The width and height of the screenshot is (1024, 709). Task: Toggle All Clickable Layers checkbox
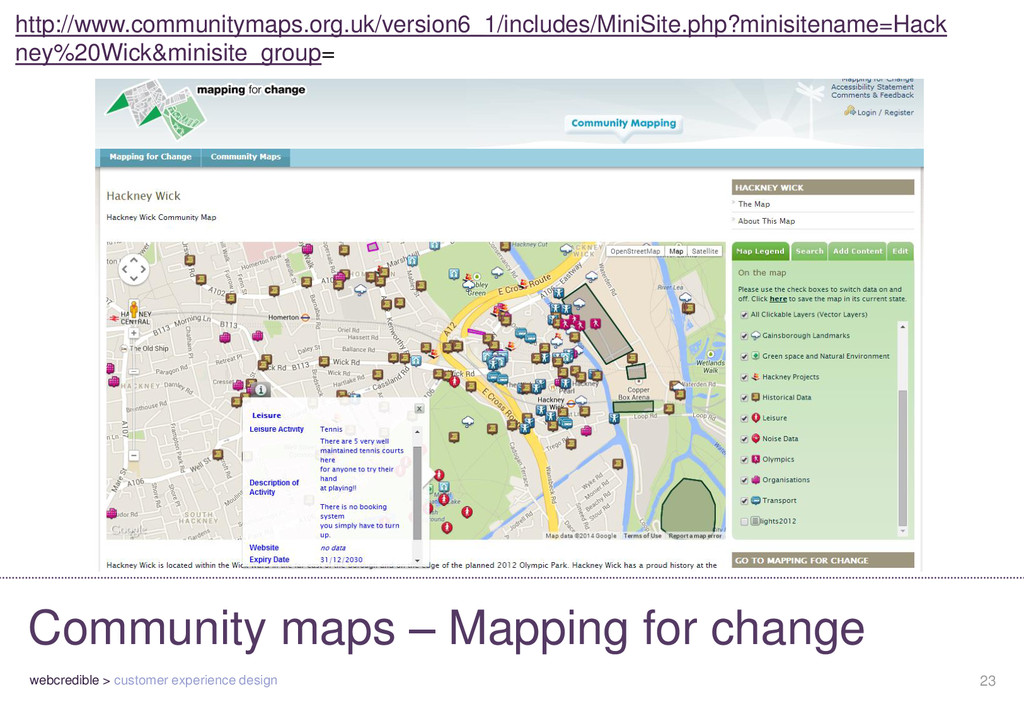click(x=744, y=315)
